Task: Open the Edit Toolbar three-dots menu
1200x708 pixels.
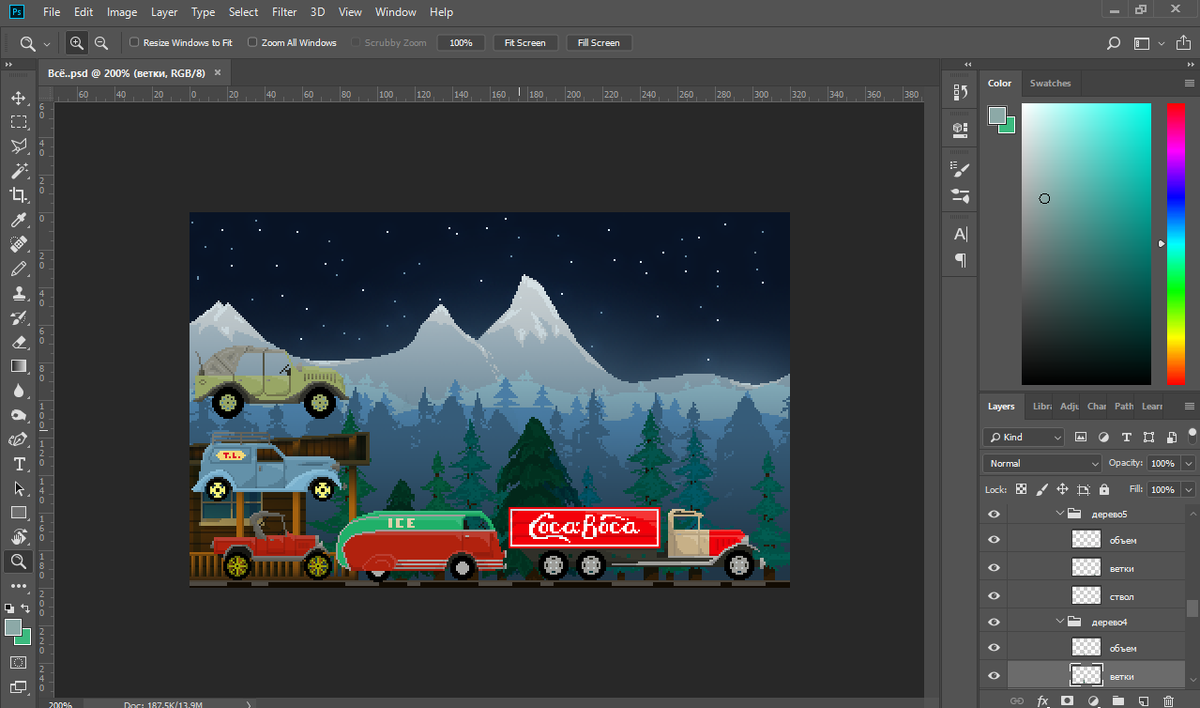Action: coord(18,586)
